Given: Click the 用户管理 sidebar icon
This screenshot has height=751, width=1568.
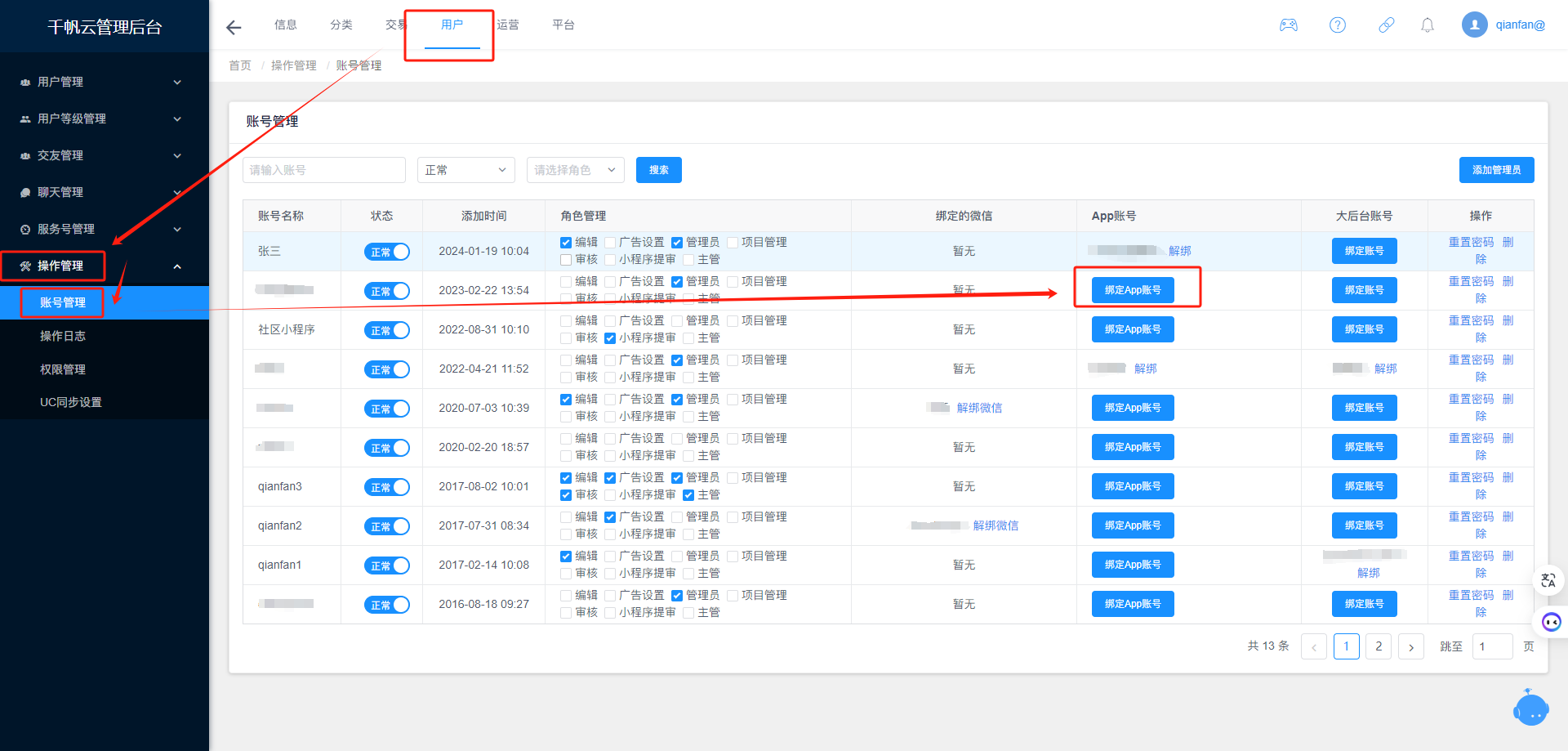Looking at the screenshot, I should point(25,83).
